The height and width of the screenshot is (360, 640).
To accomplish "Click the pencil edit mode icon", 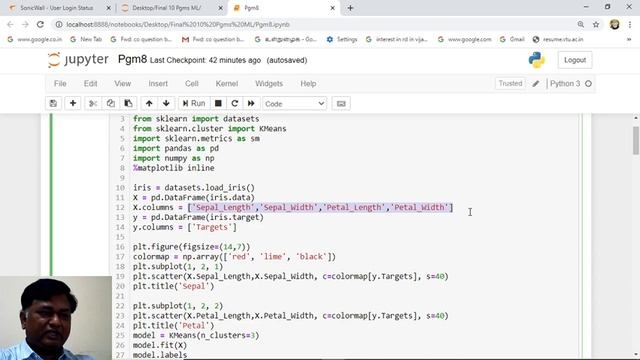I will (x=536, y=84).
